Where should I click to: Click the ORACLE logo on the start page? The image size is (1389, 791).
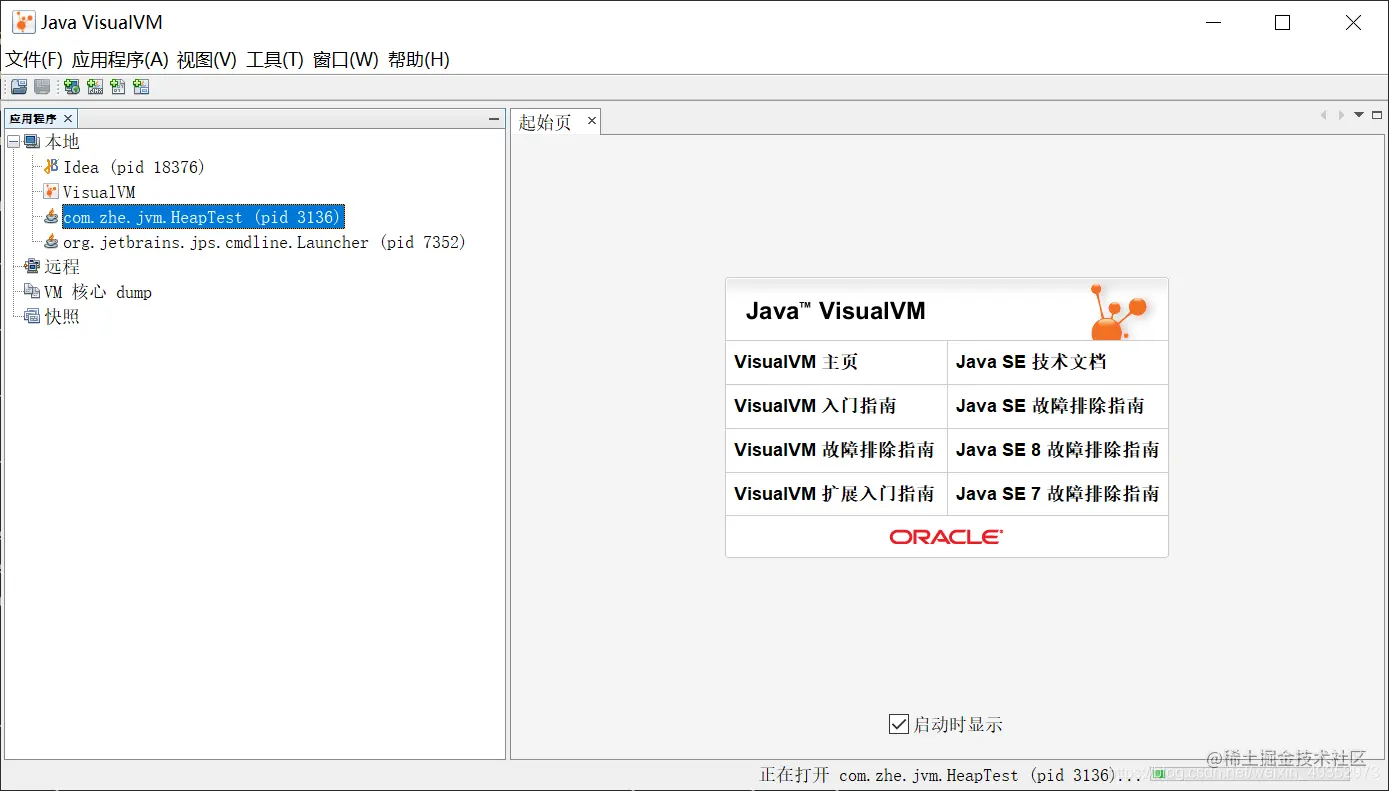(x=946, y=537)
